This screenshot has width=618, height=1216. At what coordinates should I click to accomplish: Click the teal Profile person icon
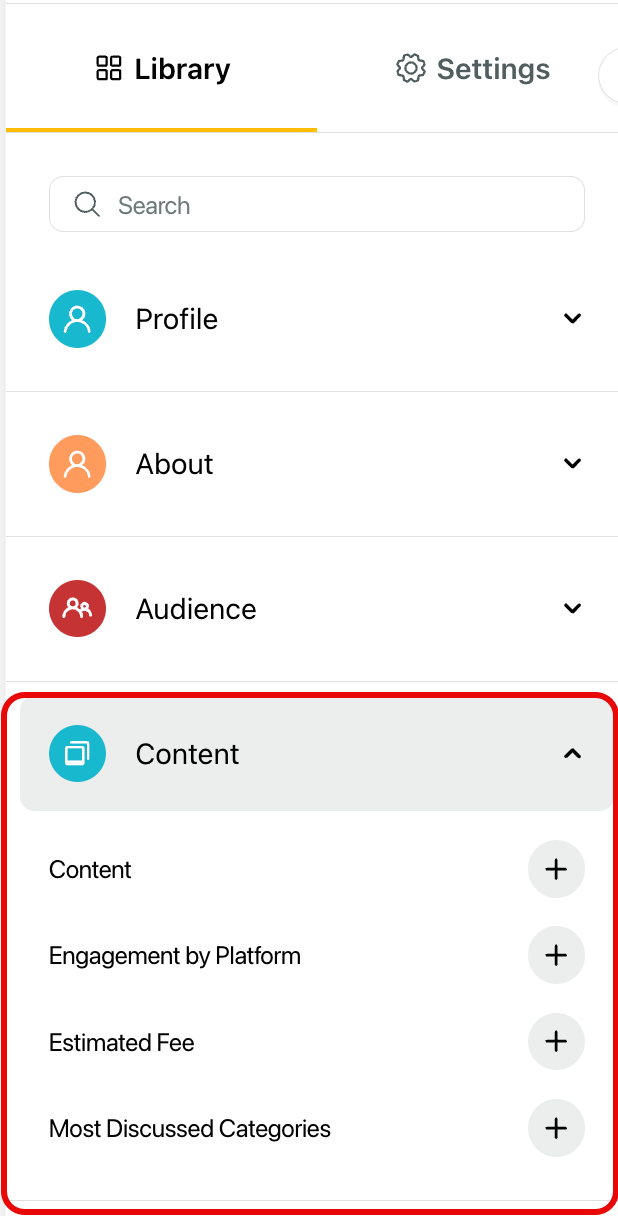coord(77,319)
